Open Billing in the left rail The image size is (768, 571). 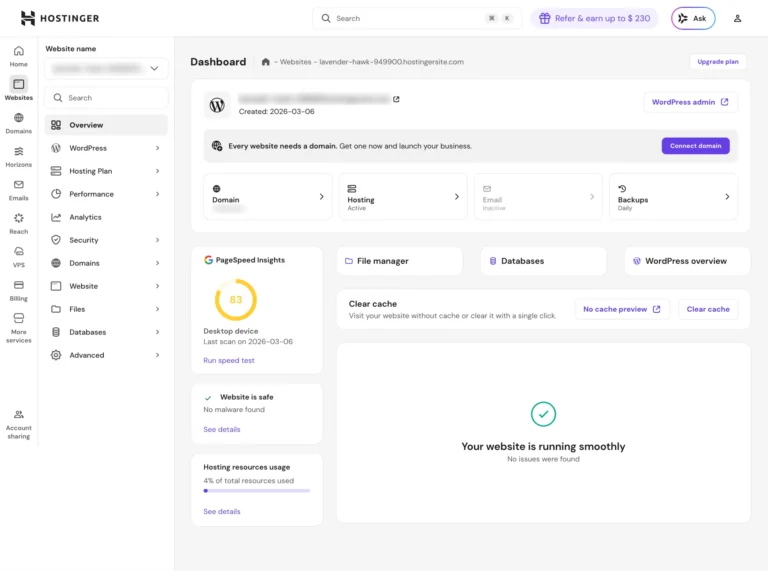[19, 291]
